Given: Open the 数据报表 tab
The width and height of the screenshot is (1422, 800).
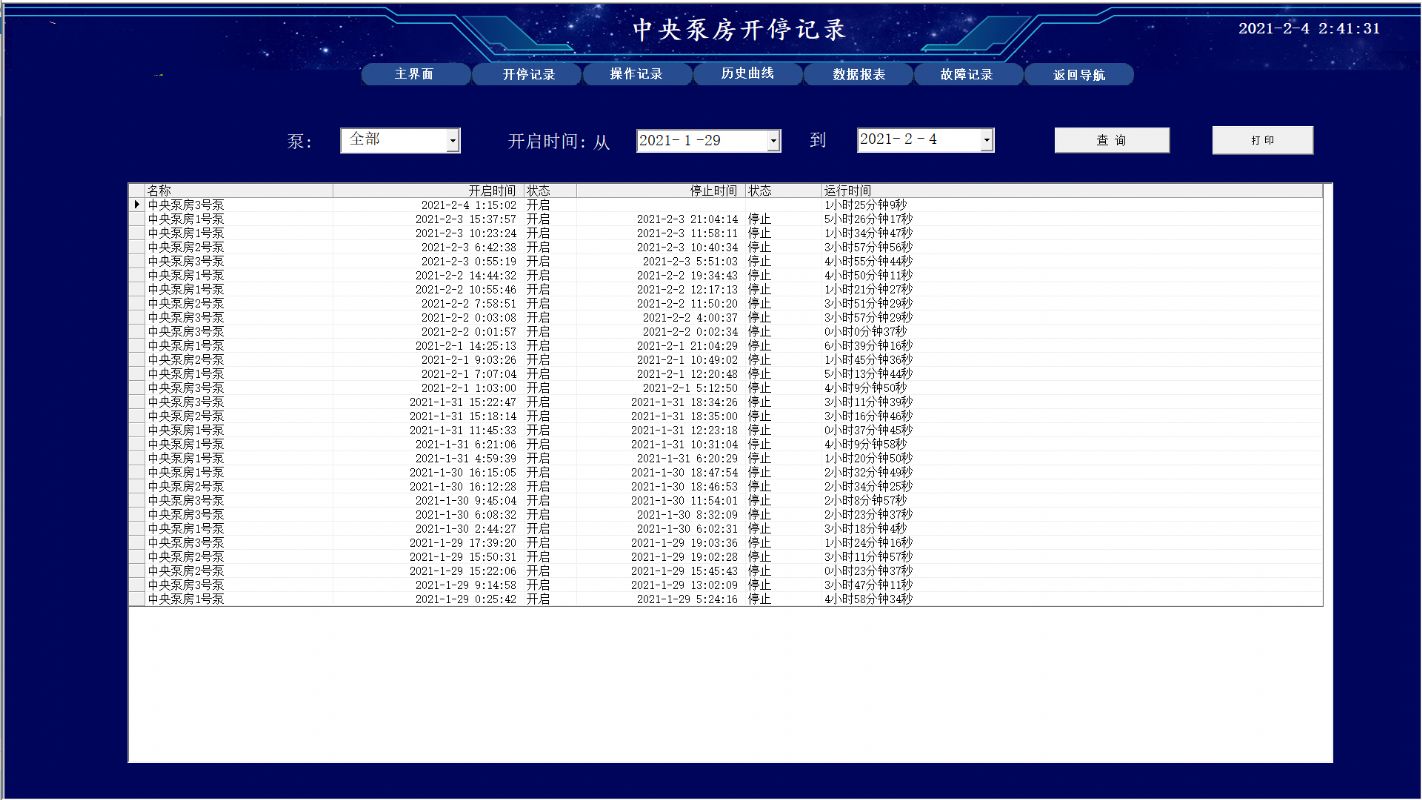Looking at the screenshot, I should point(858,74).
